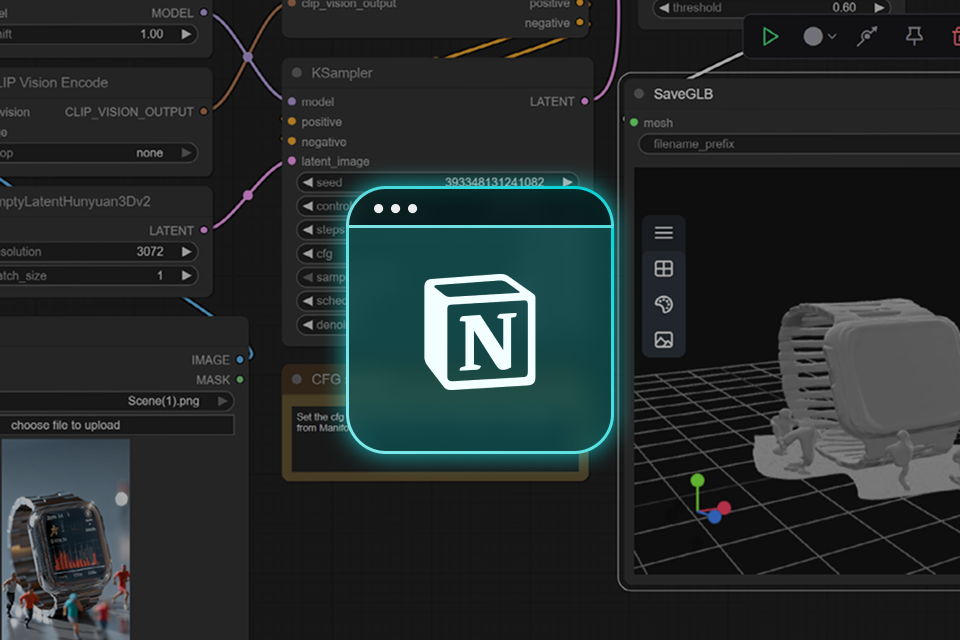Click the filename_prefix input field
Viewport: 960px width, 640px height.
799,144
